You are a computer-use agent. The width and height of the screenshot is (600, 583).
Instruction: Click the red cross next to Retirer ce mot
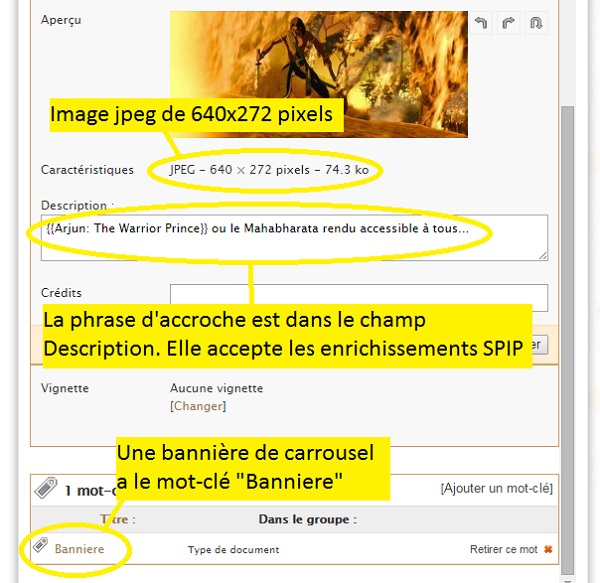click(548, 549)
